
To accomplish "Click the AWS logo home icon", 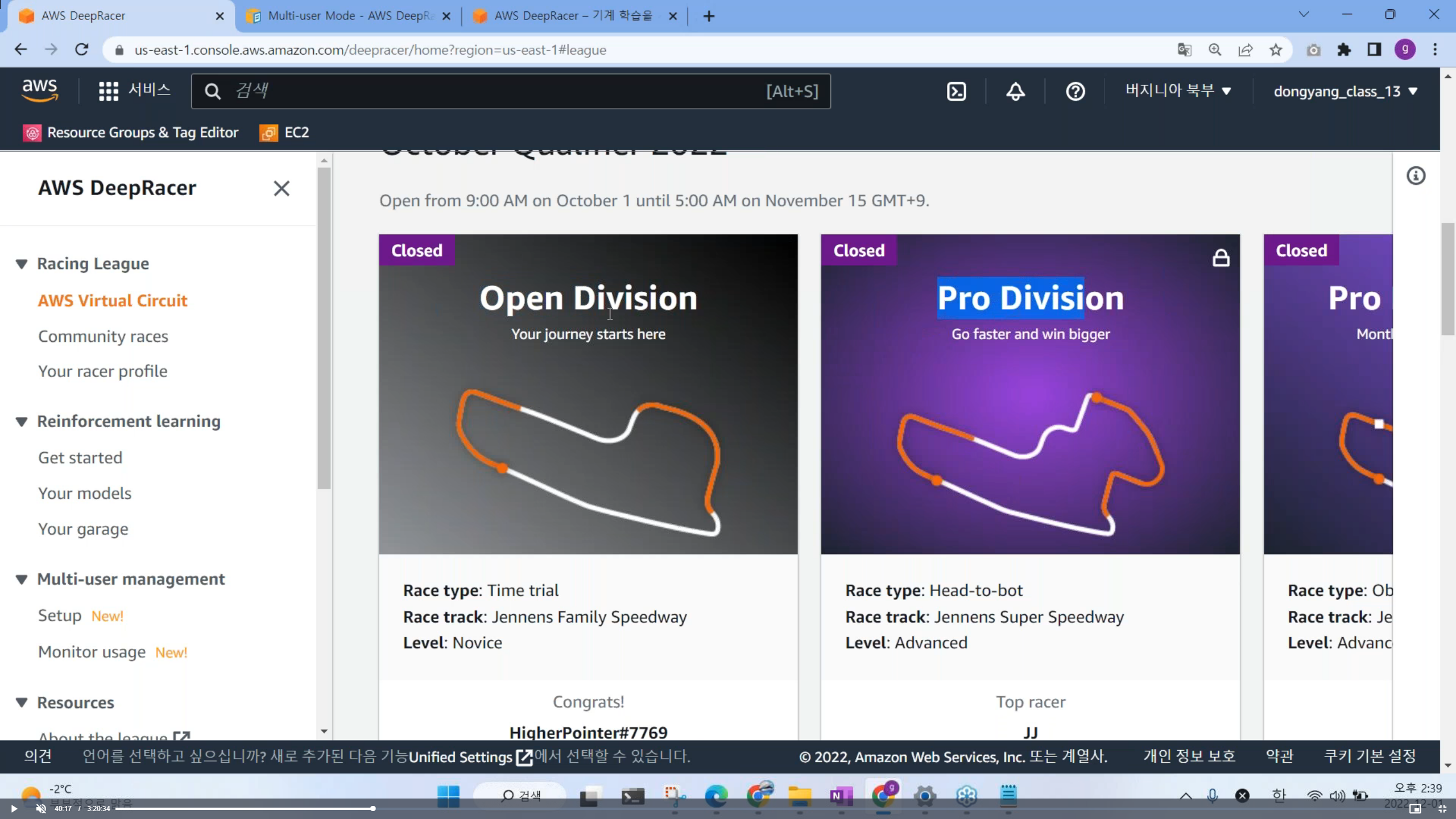I will coord(39,90).
